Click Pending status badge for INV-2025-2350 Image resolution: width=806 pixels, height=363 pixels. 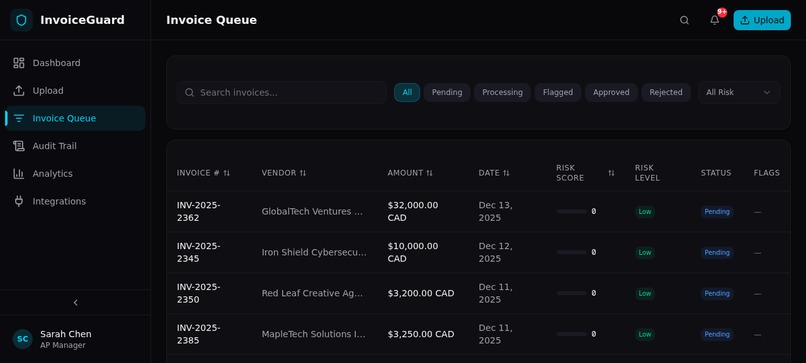(x=717, y=294)
